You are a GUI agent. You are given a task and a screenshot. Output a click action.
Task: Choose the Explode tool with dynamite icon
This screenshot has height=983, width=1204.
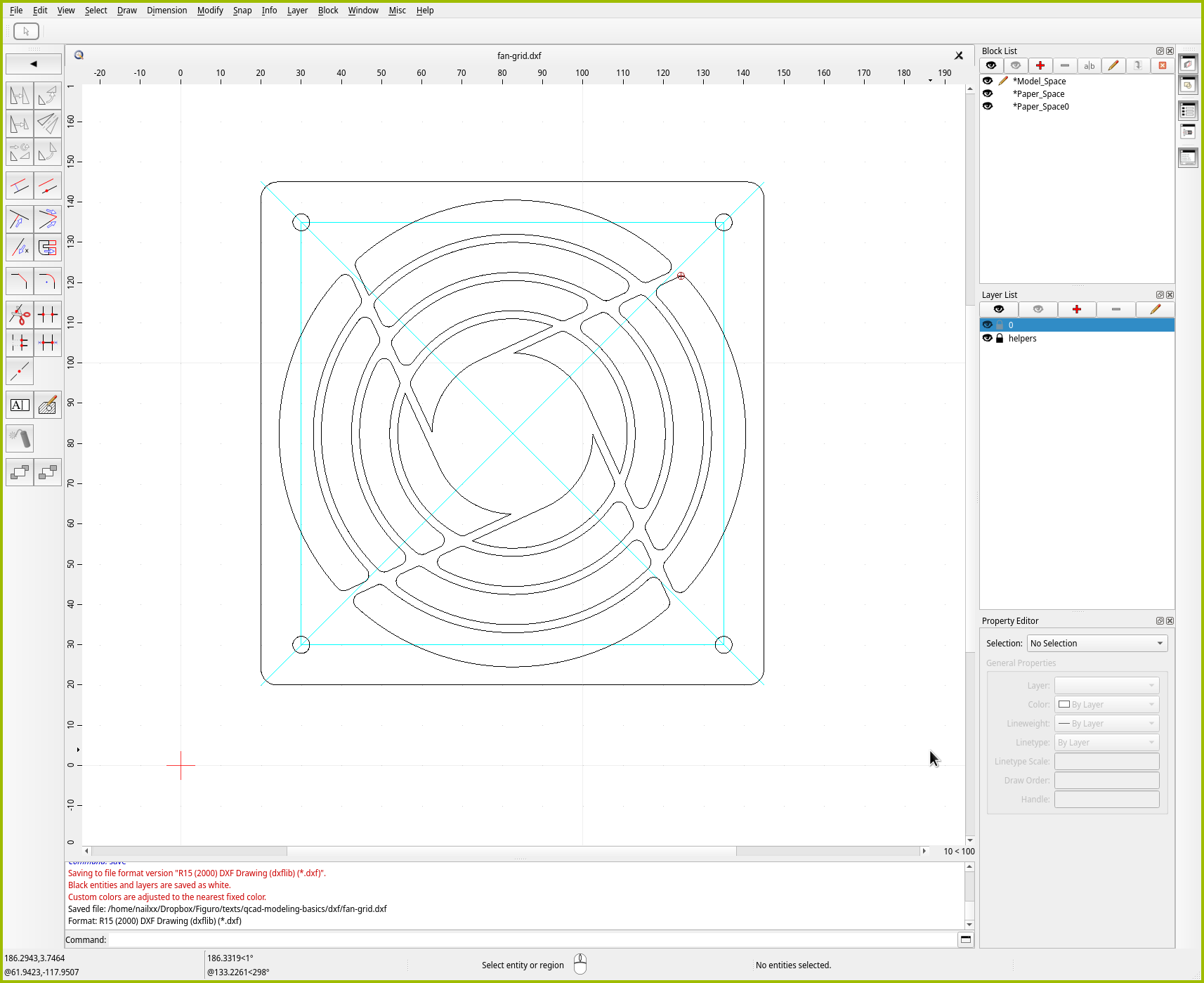click(x=20, y=438)
